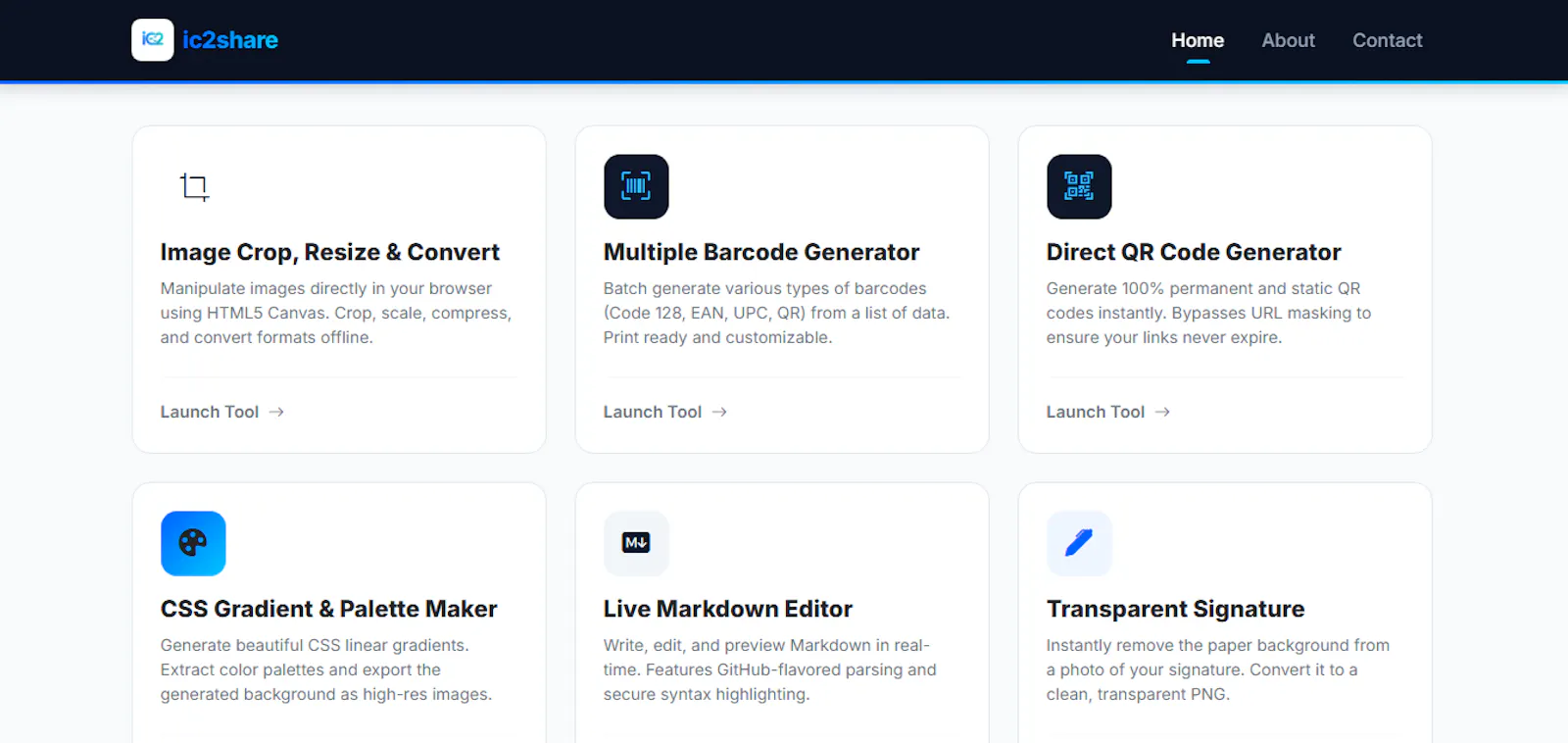
Task: Launch the Image Crop, Resize & Convert tool
Action: tap(222, 412)
